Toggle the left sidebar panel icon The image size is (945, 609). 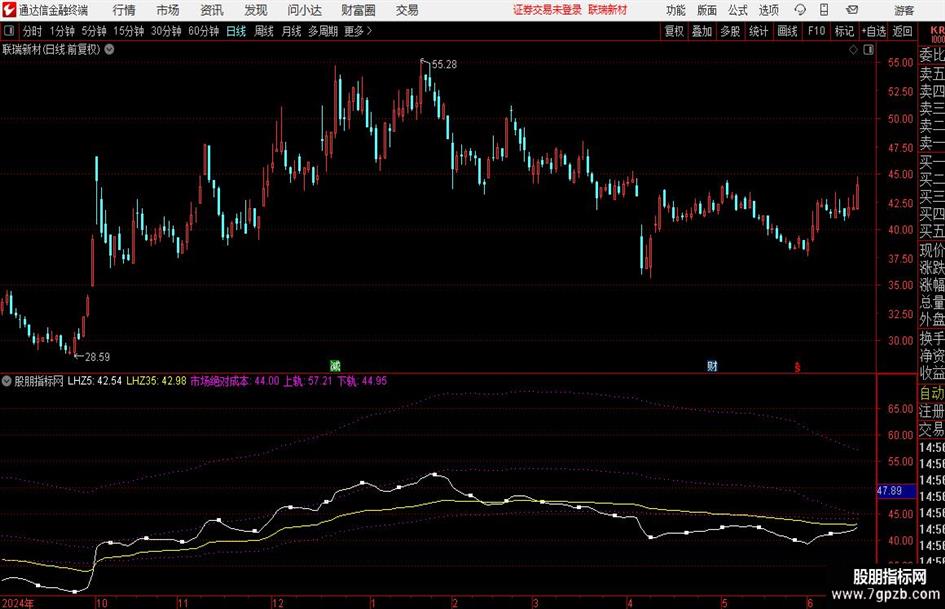point(9,31)
